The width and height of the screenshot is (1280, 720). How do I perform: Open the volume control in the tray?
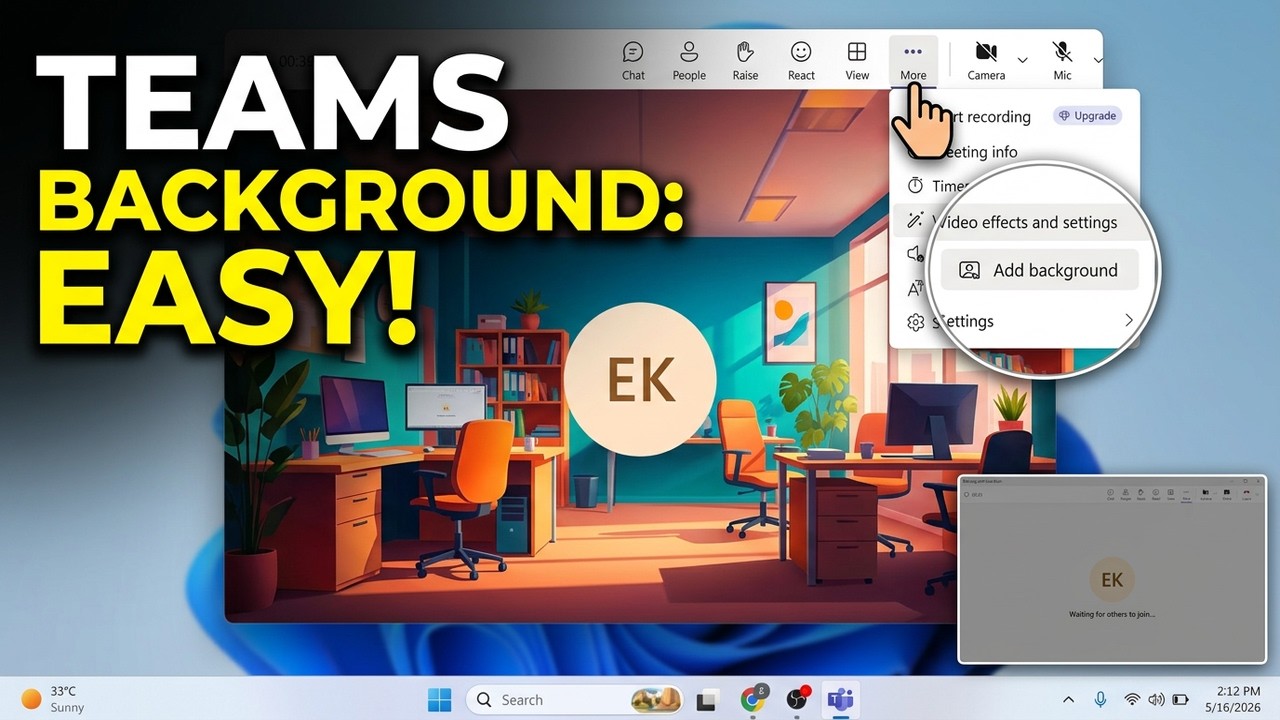pos(1157,700)
